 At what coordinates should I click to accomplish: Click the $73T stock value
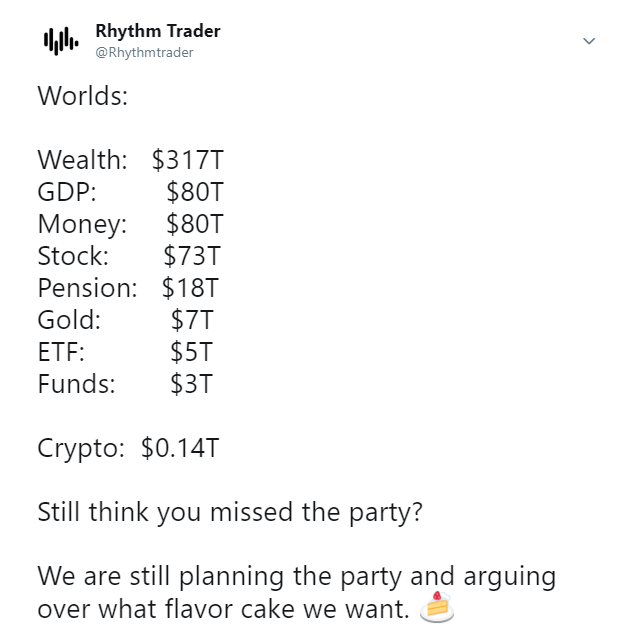click(x=192, y=256)
